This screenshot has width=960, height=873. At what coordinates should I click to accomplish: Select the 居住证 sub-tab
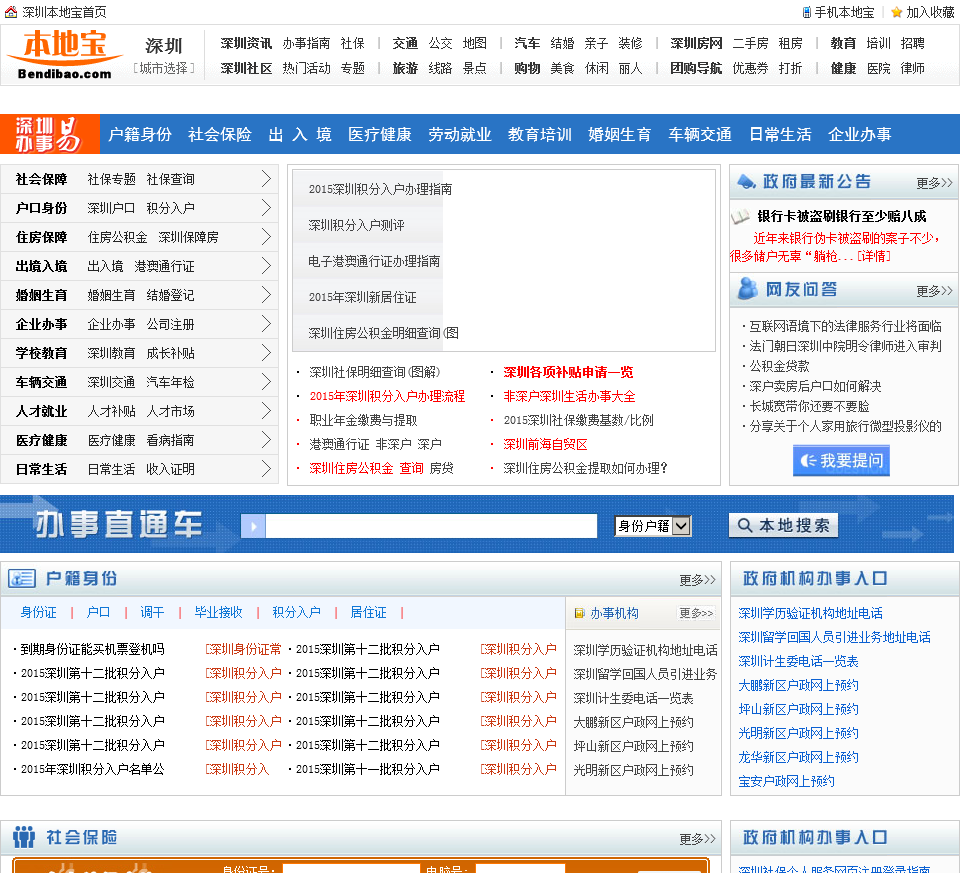[x=368, y=612]
